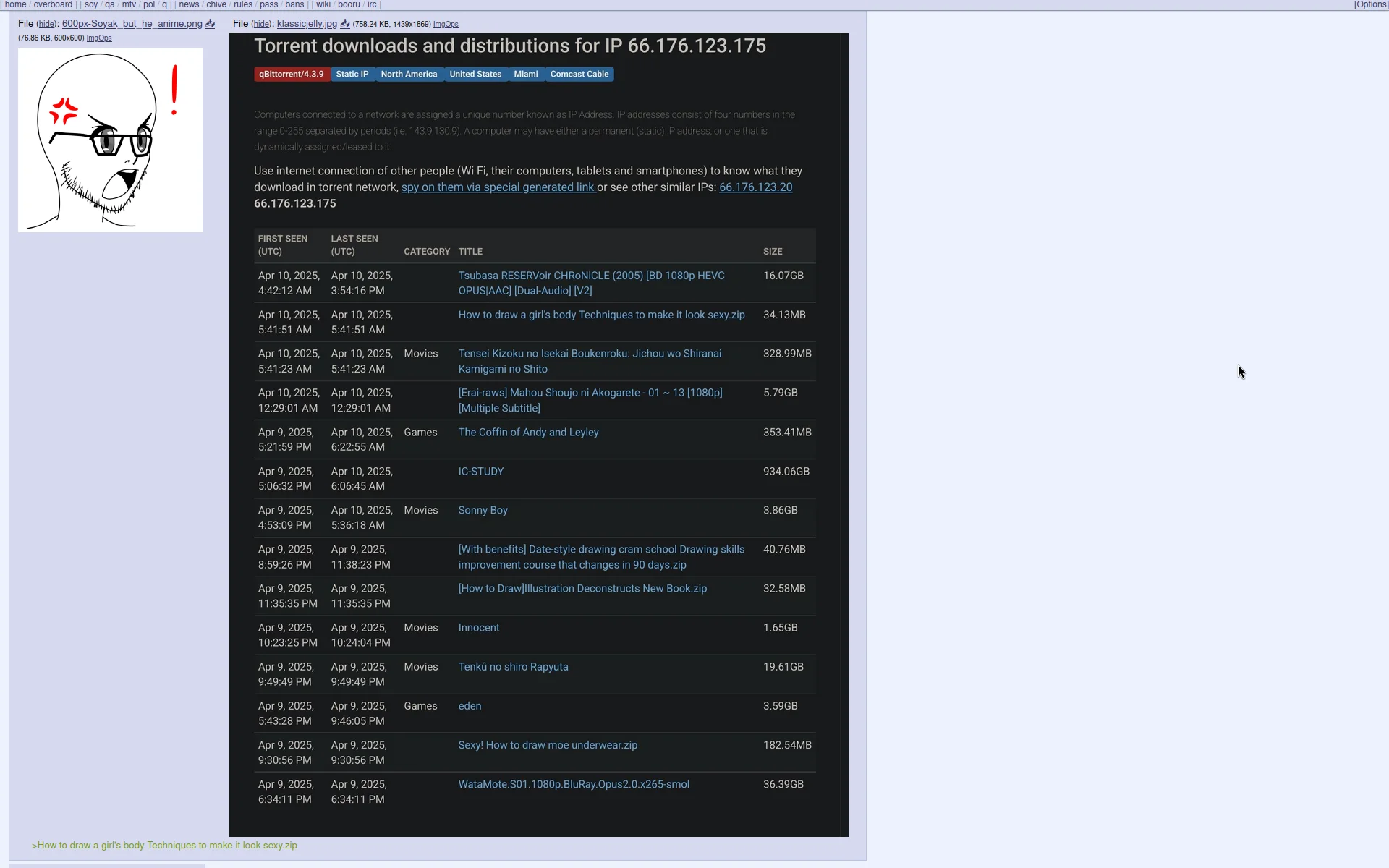Click the Miami badge
1389x868 pixels.
tap(526, 74)
